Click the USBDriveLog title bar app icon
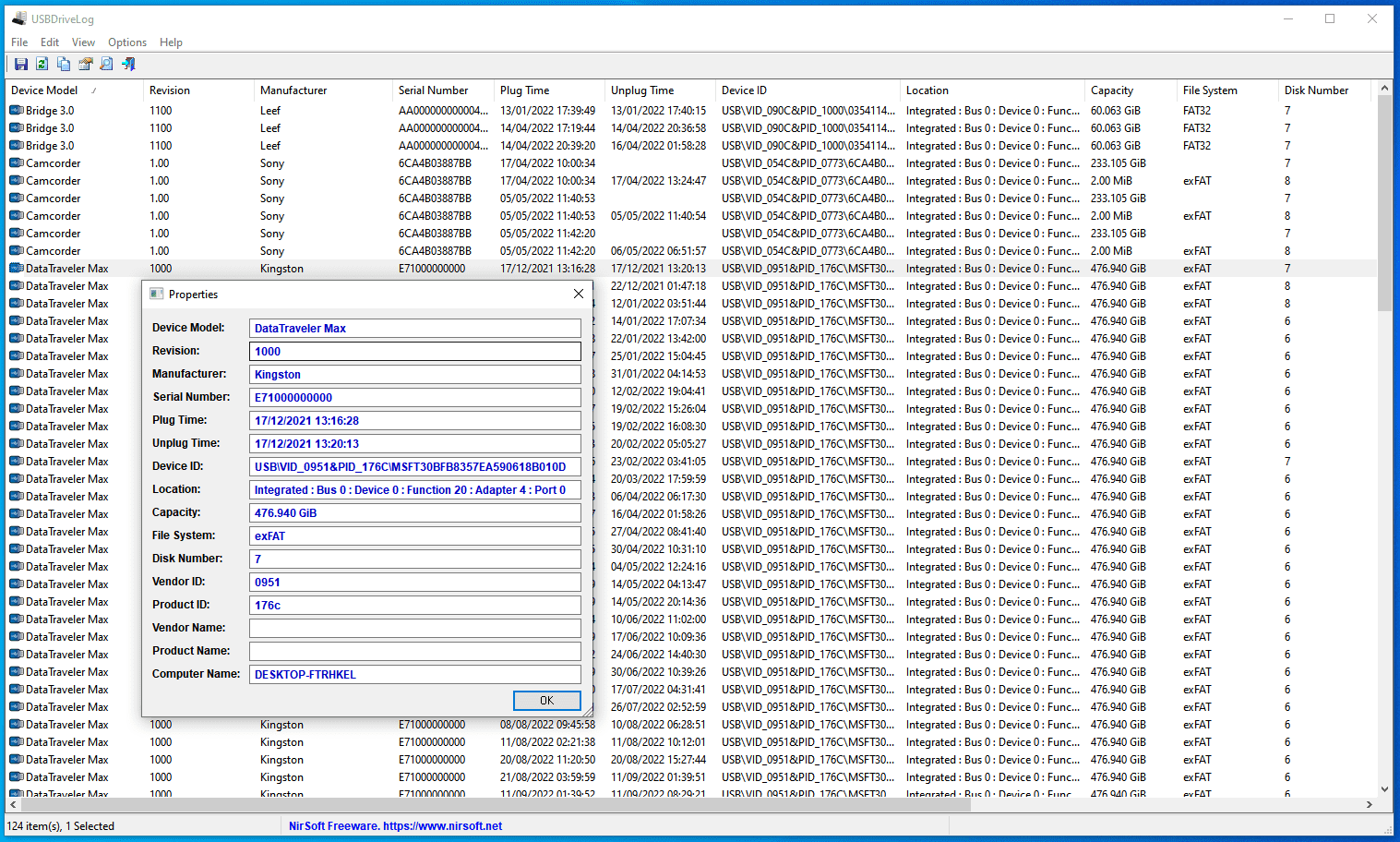1400x842 pixels. 19,18
